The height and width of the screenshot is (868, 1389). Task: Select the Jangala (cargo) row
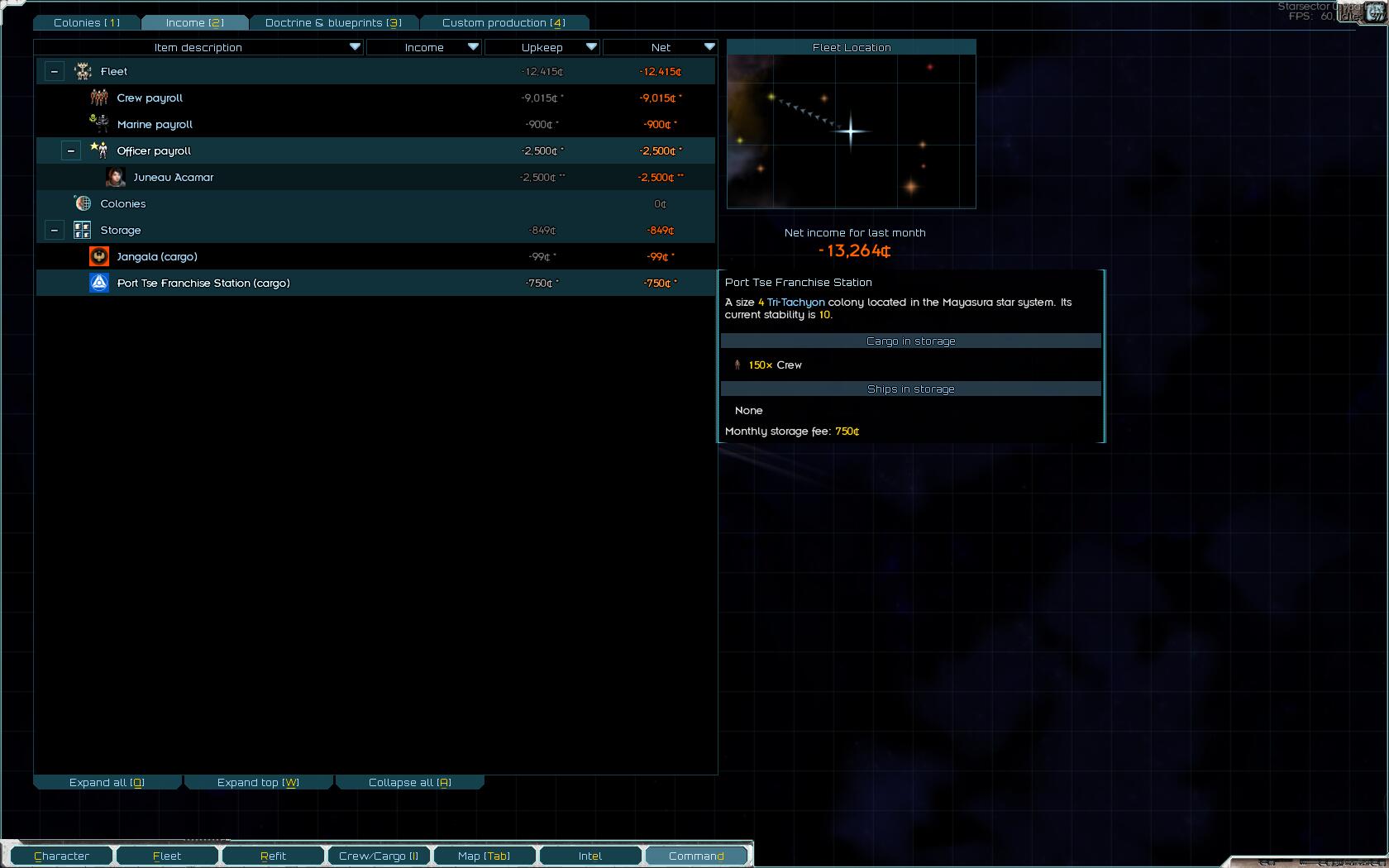tap(375, 256)
